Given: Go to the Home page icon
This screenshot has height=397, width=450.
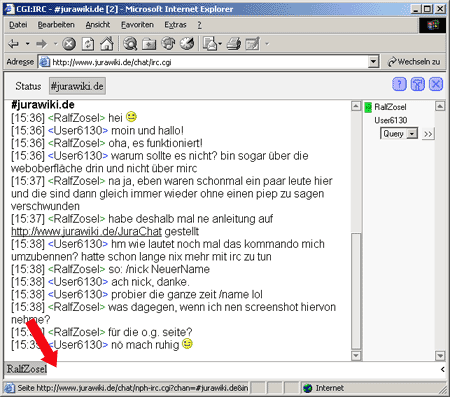Looking at the screenshot, I should [107, 44].
